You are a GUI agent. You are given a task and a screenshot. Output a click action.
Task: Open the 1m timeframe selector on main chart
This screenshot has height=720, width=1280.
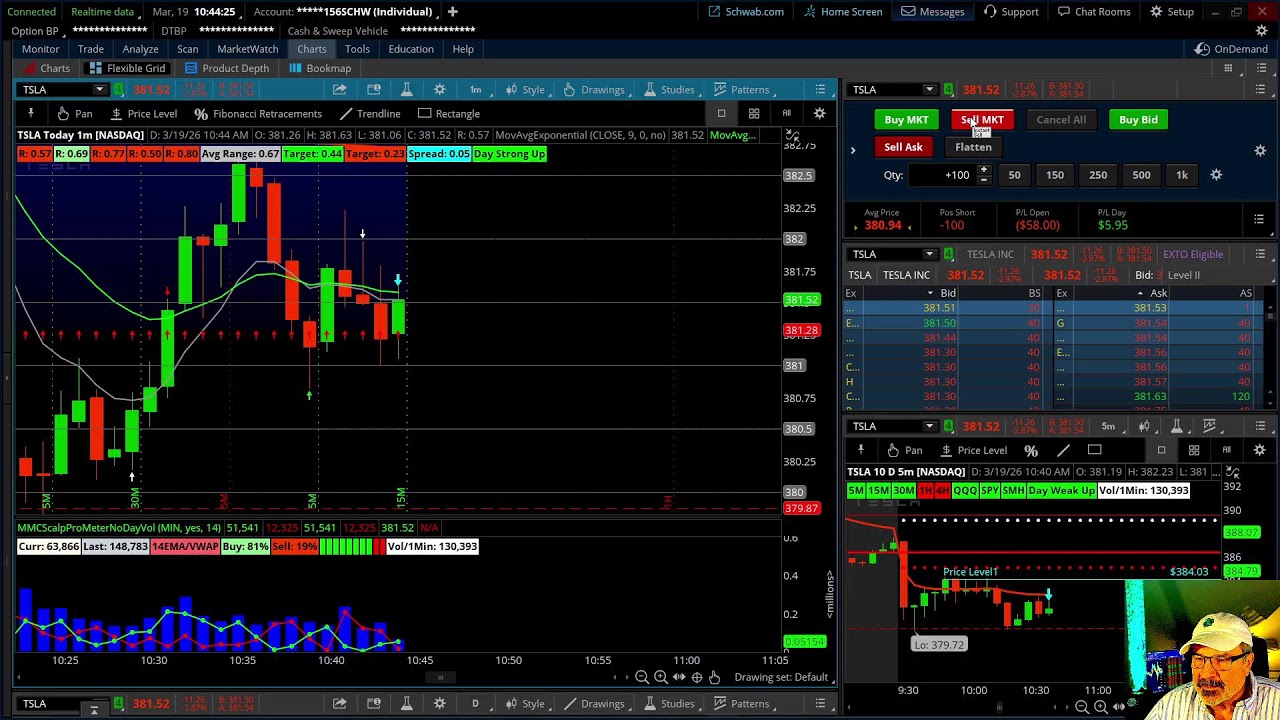[476, 90]
